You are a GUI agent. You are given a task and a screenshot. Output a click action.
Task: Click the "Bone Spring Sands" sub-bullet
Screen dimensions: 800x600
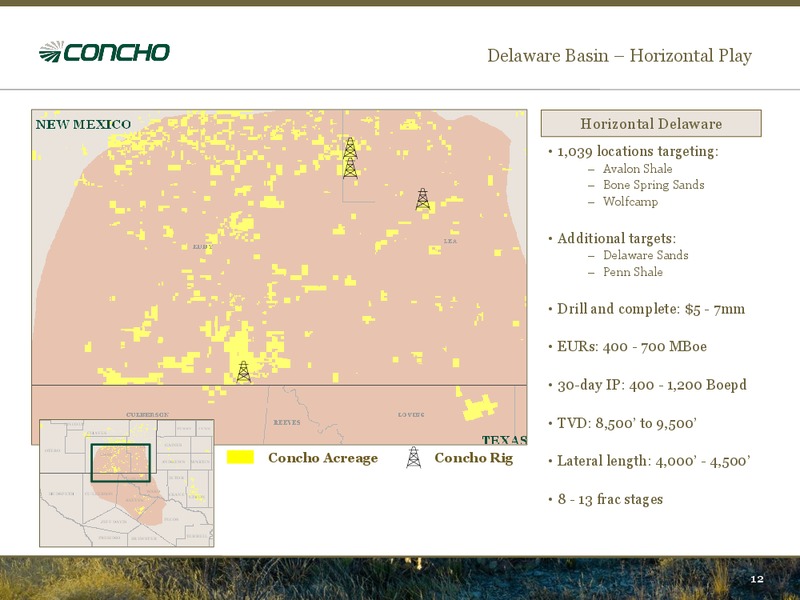pos(654,185)
